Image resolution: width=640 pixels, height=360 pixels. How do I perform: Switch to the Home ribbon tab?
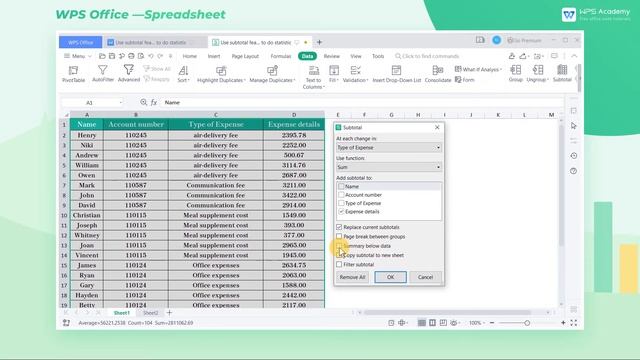tap(189, 56)
